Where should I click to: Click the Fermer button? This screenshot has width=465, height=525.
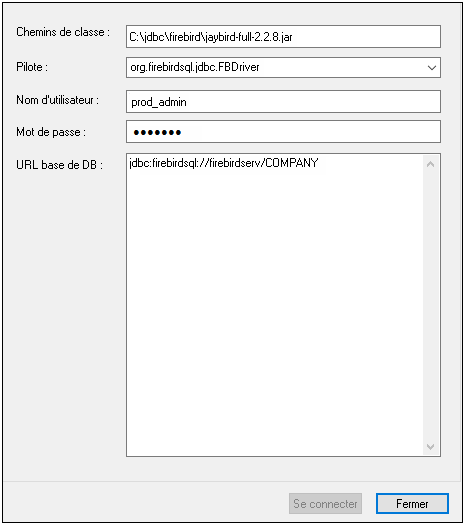click(412, 503)
